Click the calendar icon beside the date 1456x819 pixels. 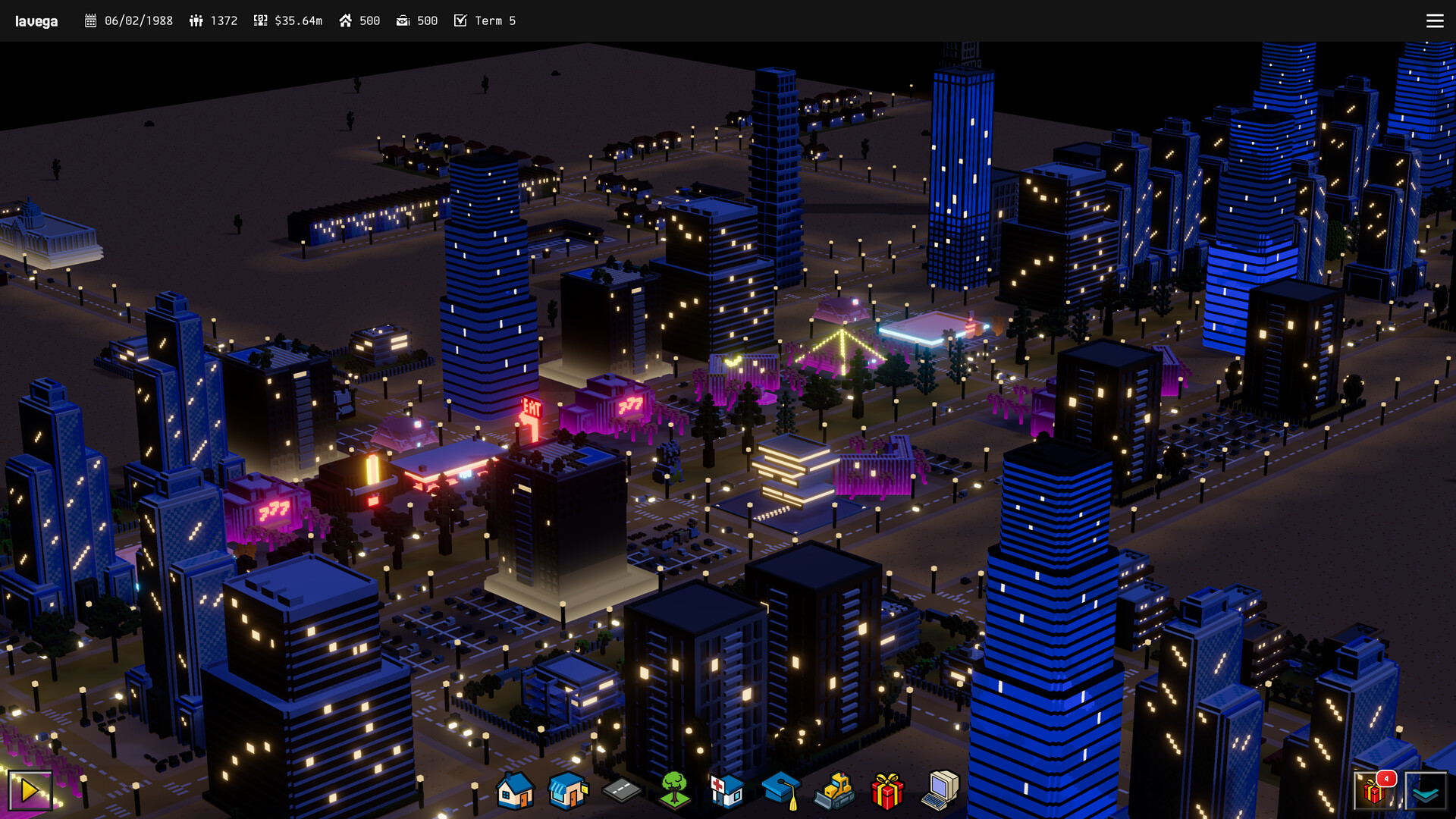(x=91, y=20)
